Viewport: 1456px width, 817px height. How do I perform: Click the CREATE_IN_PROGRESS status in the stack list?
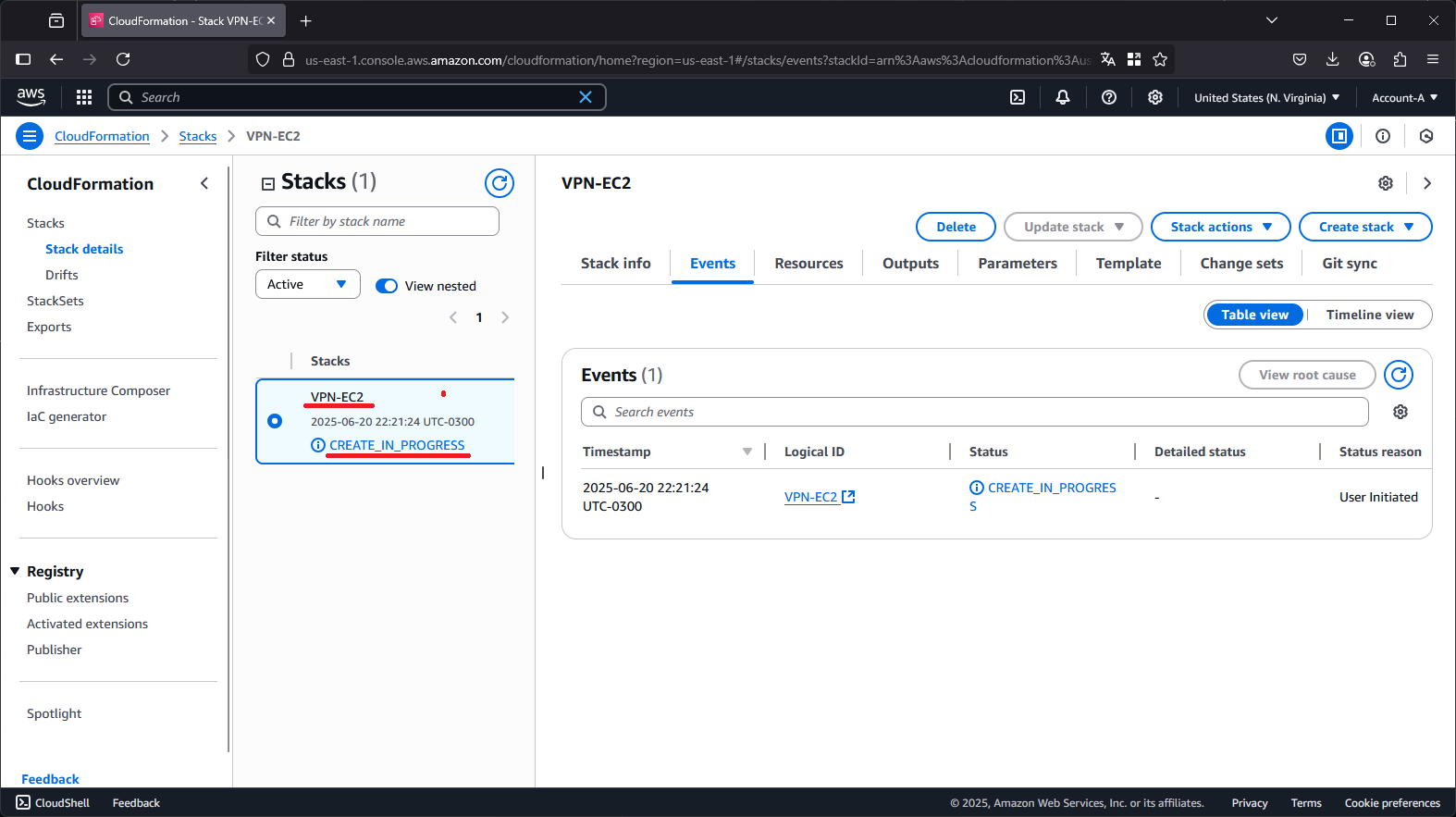(x=397, y=445)
